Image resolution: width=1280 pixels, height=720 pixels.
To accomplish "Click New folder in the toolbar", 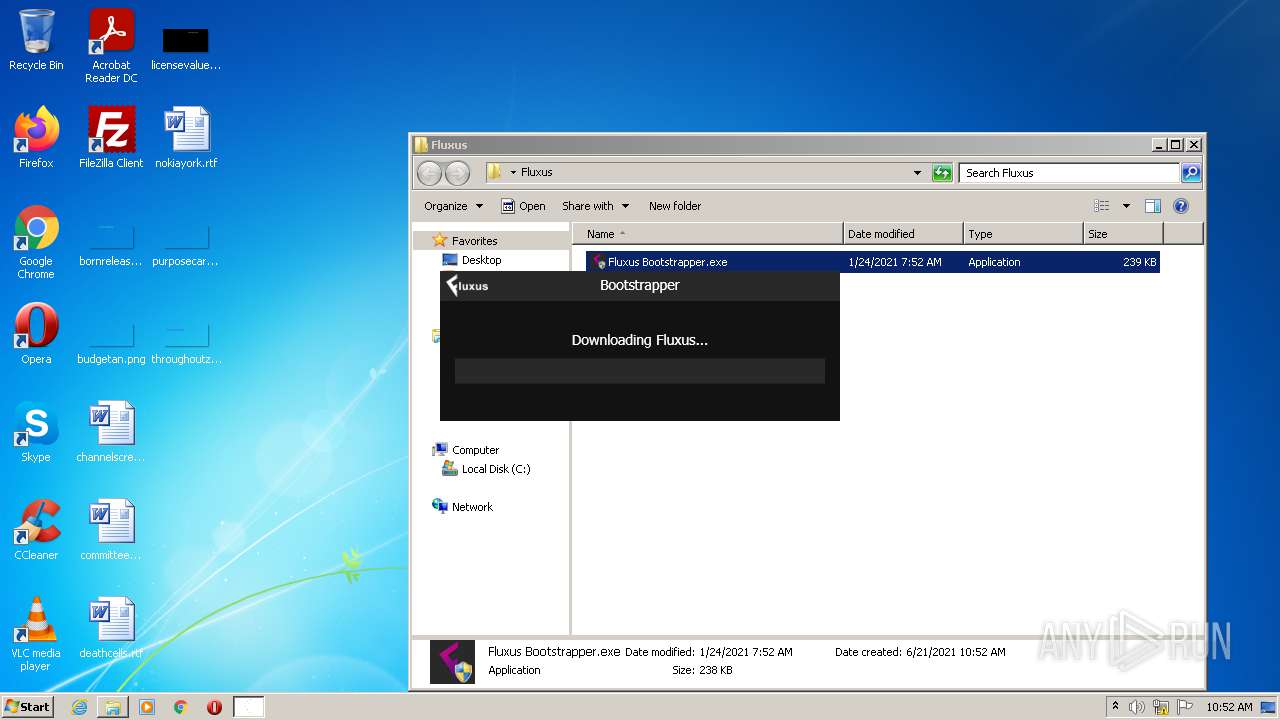I will (675, 206).
